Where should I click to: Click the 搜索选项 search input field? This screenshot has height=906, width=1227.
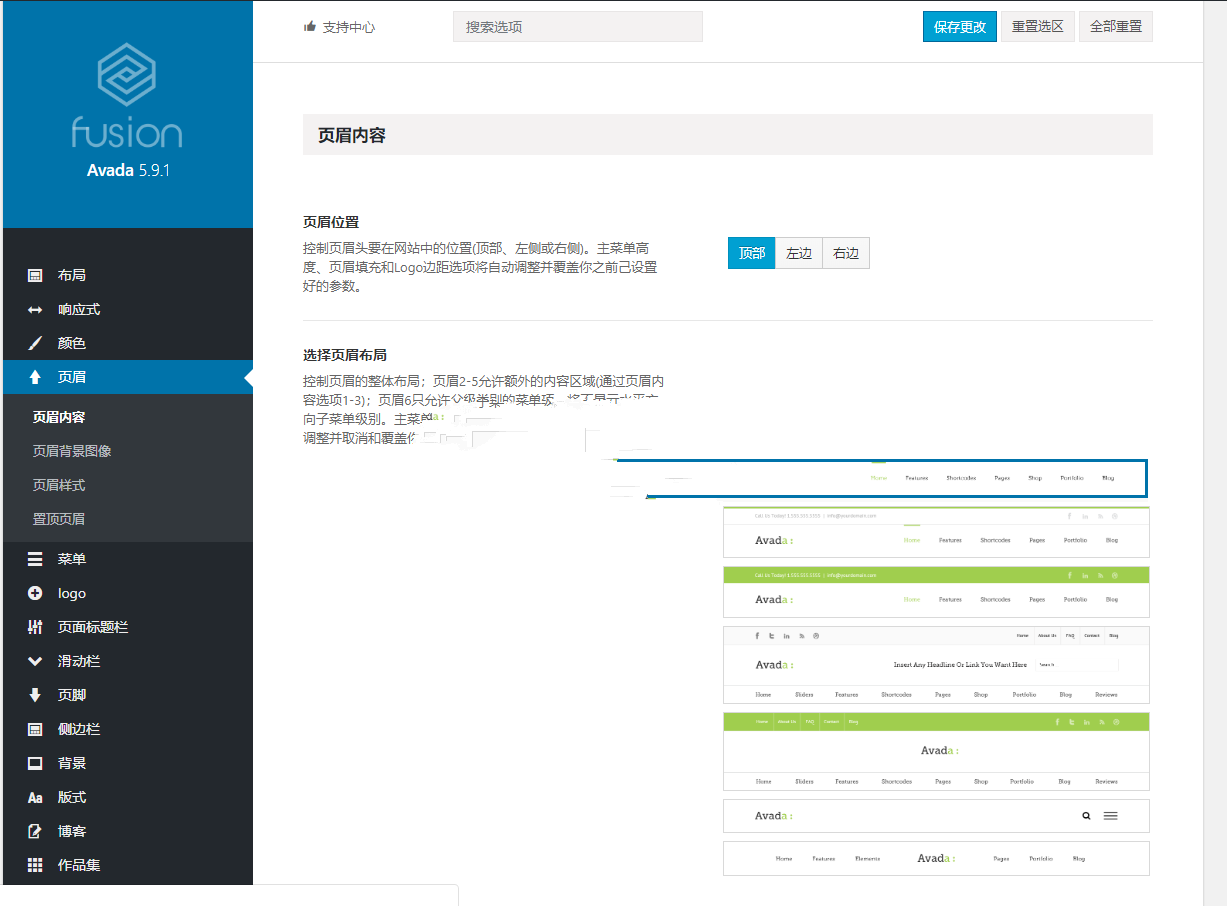click(x=577, y=27)
